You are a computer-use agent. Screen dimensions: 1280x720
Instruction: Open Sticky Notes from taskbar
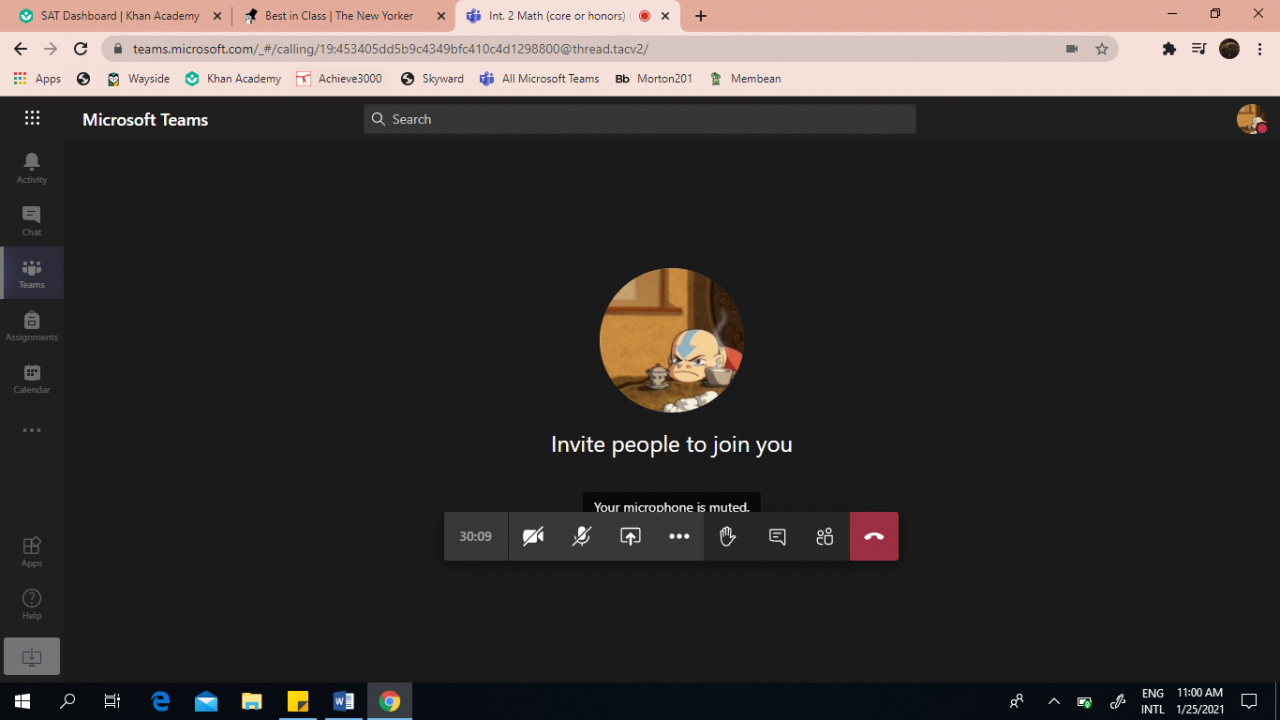298,702
